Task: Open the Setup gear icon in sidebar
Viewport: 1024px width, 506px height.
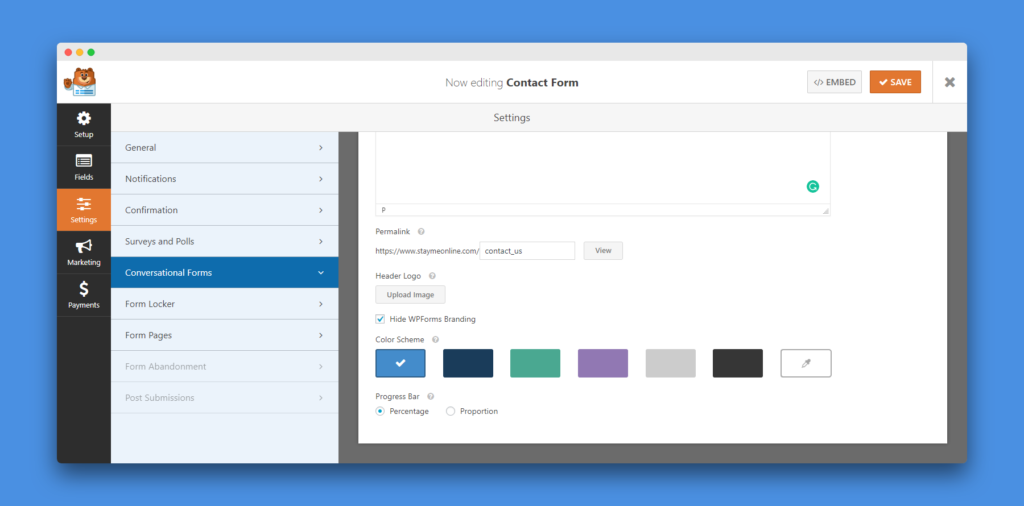Action: [x=84, y=119]
